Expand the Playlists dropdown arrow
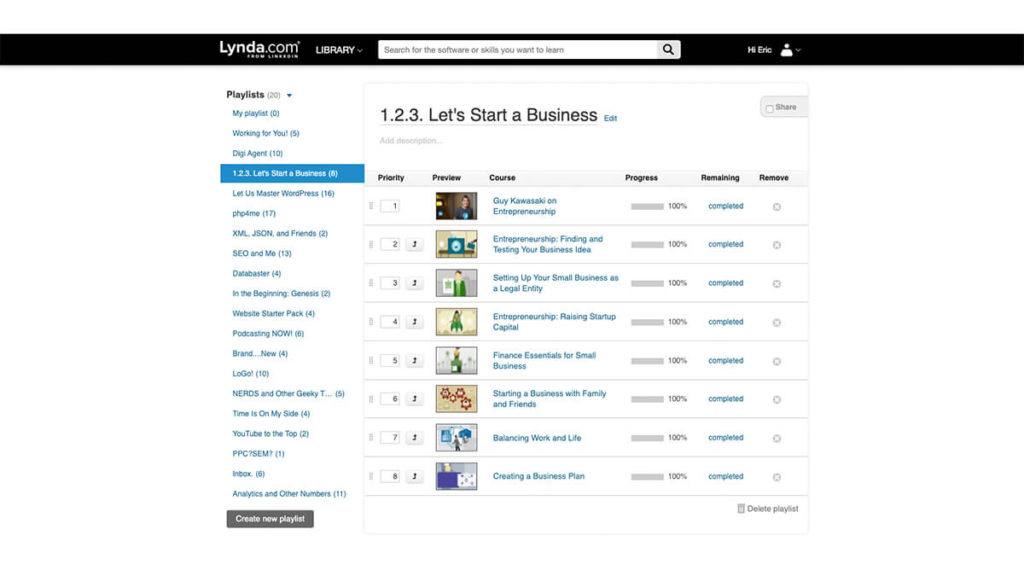The image size is (1024, 576). tap(290, 96)
